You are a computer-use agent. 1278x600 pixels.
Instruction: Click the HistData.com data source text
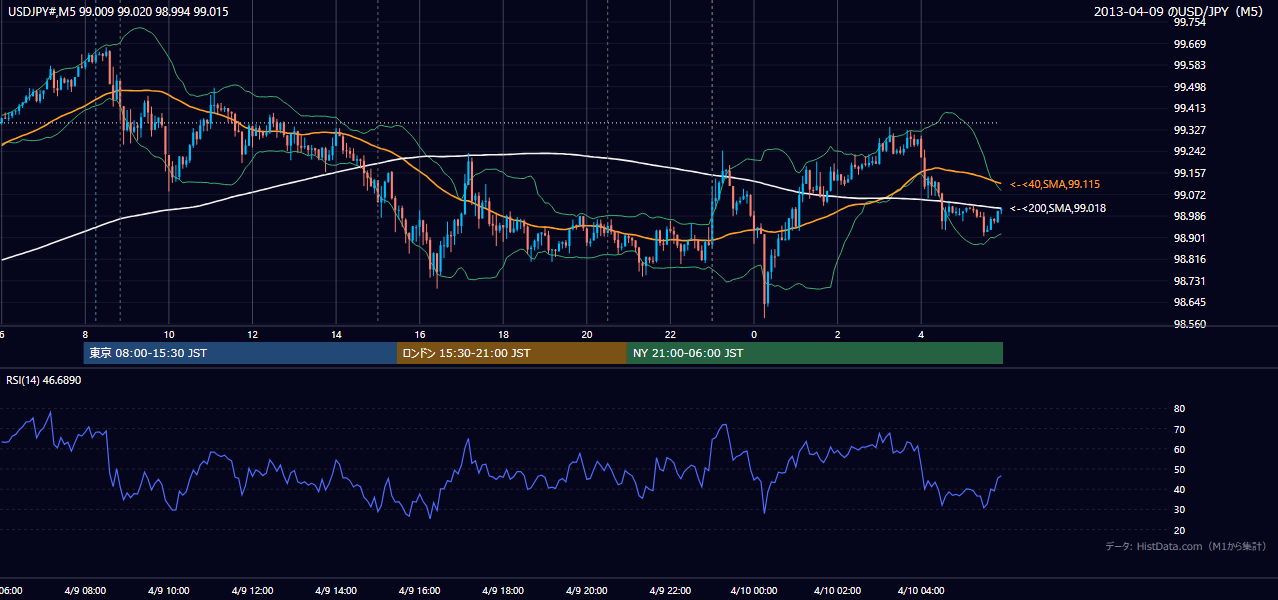pyautogui.click(x=1185, y=547)
